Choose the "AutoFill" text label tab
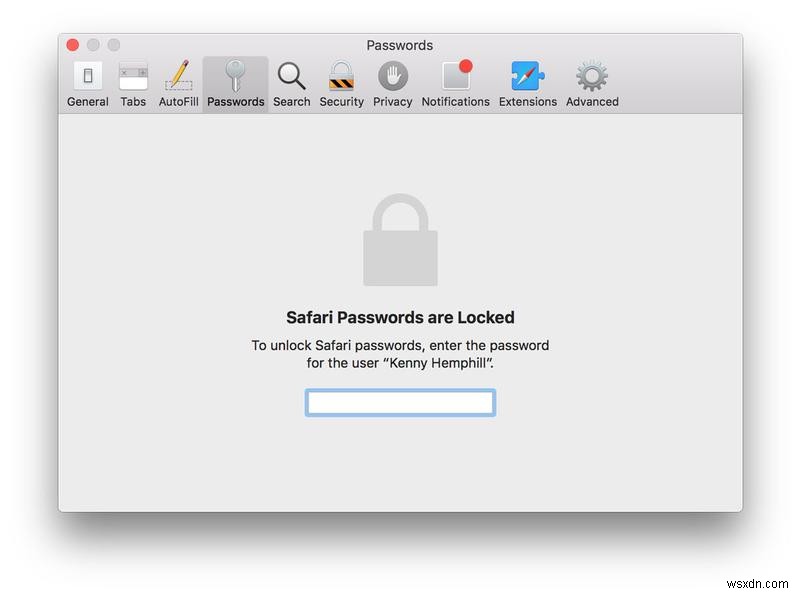800x594 pixels. coord(178,102)
